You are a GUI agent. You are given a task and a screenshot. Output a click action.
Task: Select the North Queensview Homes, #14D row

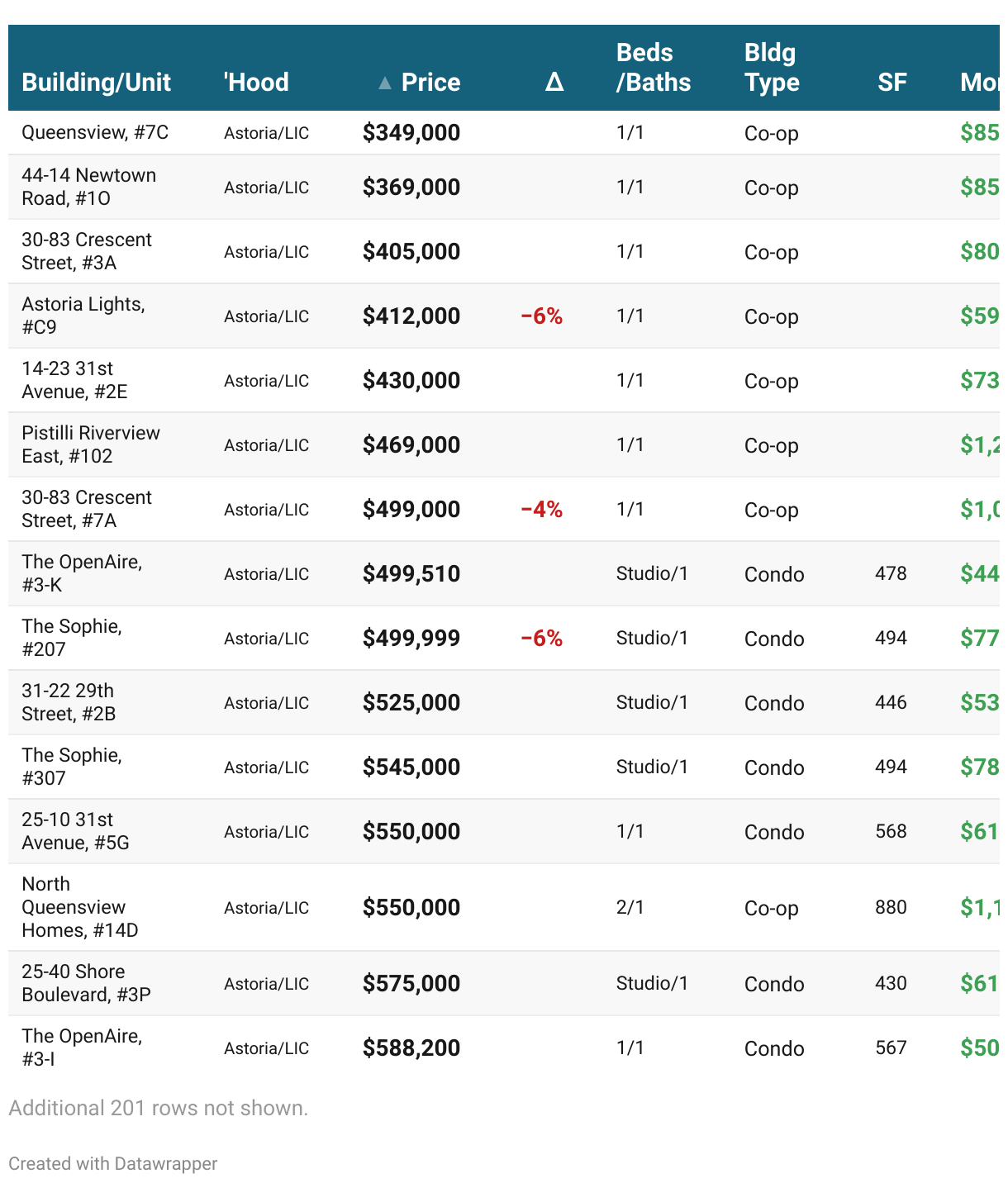504,908
